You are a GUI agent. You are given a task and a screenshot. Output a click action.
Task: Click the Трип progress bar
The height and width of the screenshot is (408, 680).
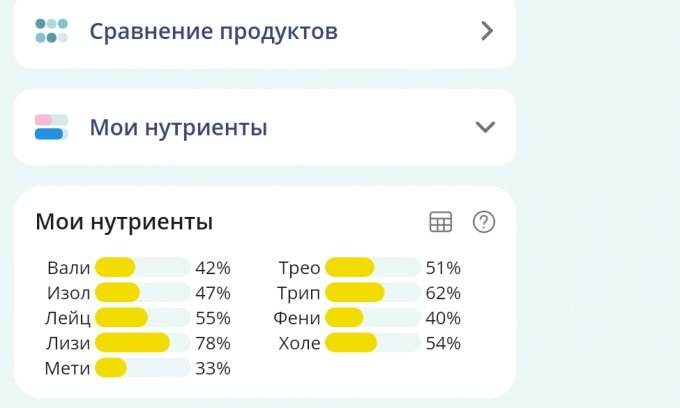[x=372, y=293]
